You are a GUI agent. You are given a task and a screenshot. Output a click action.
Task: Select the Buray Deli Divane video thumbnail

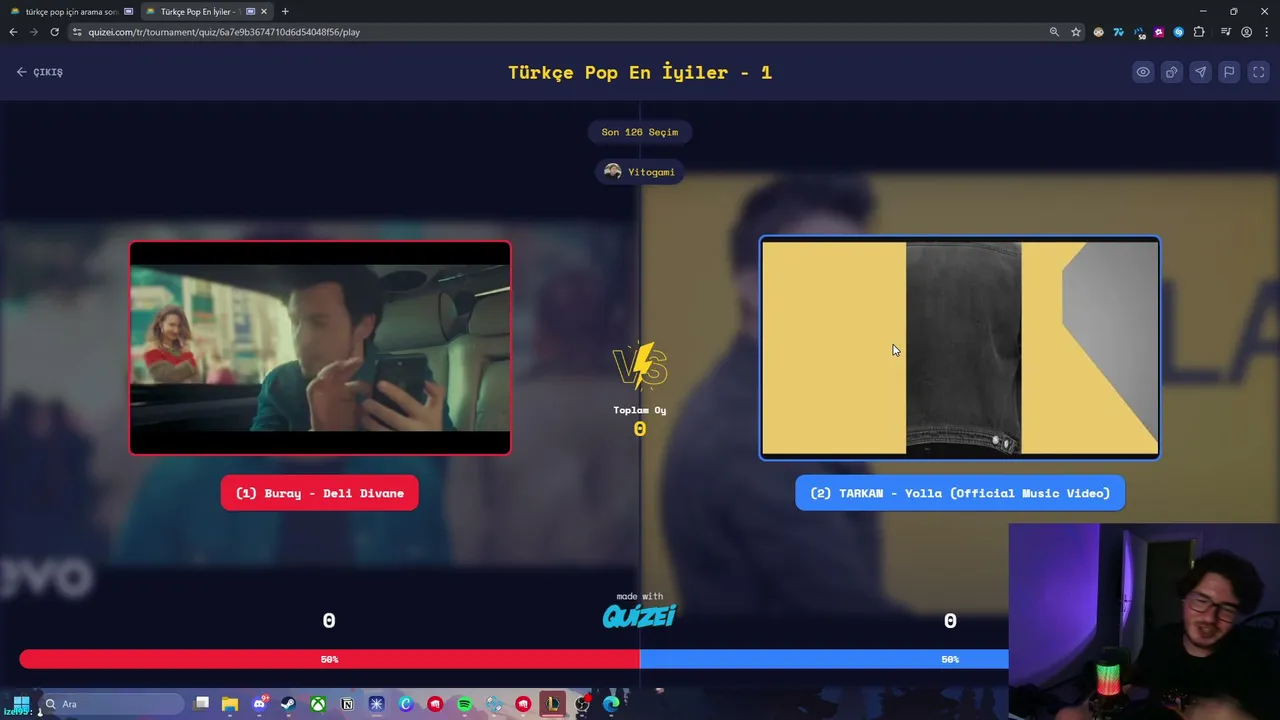click(x=320, y=348)
